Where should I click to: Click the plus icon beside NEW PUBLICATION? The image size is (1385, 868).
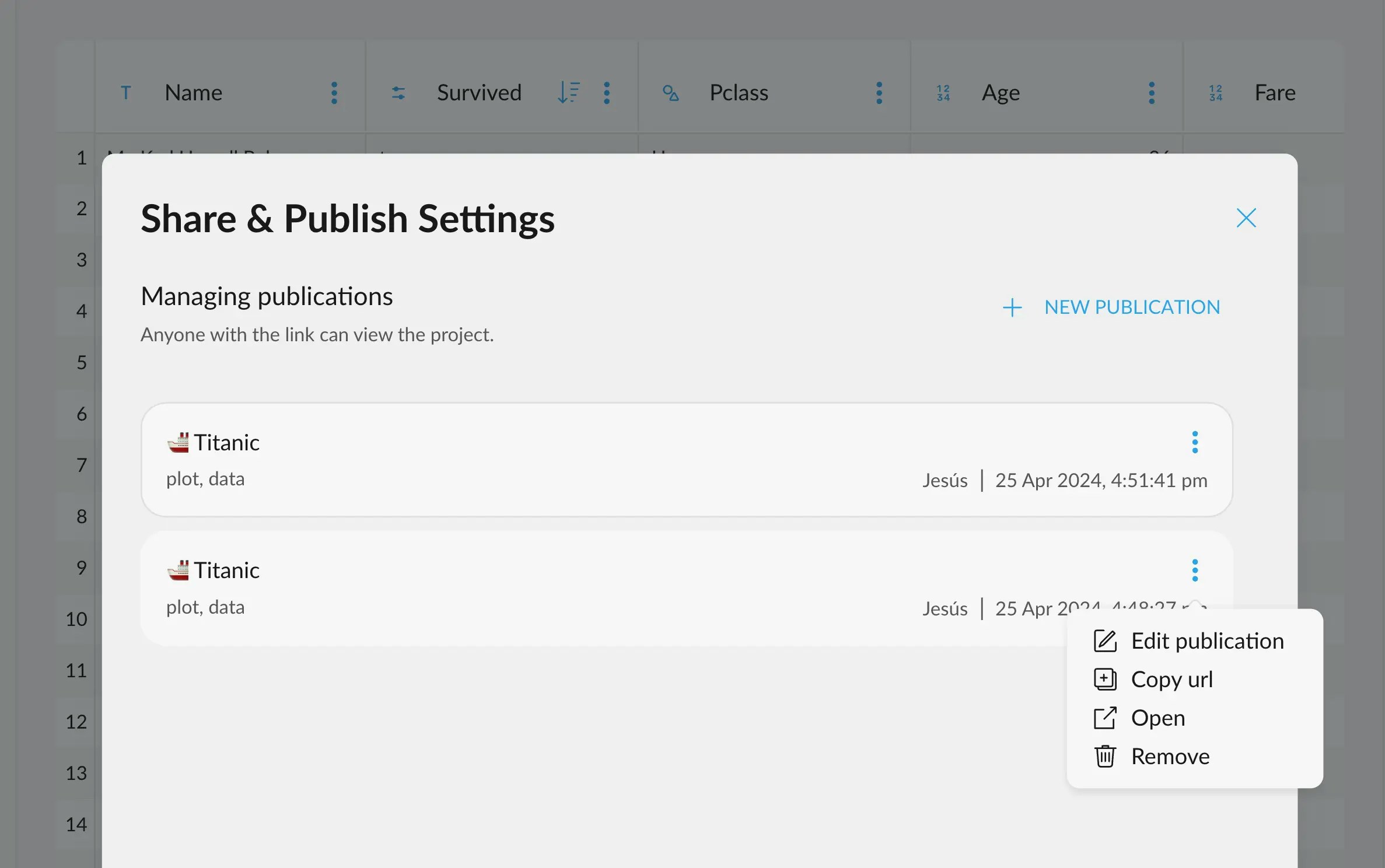pyautogui.click(x=1012, y=307)
